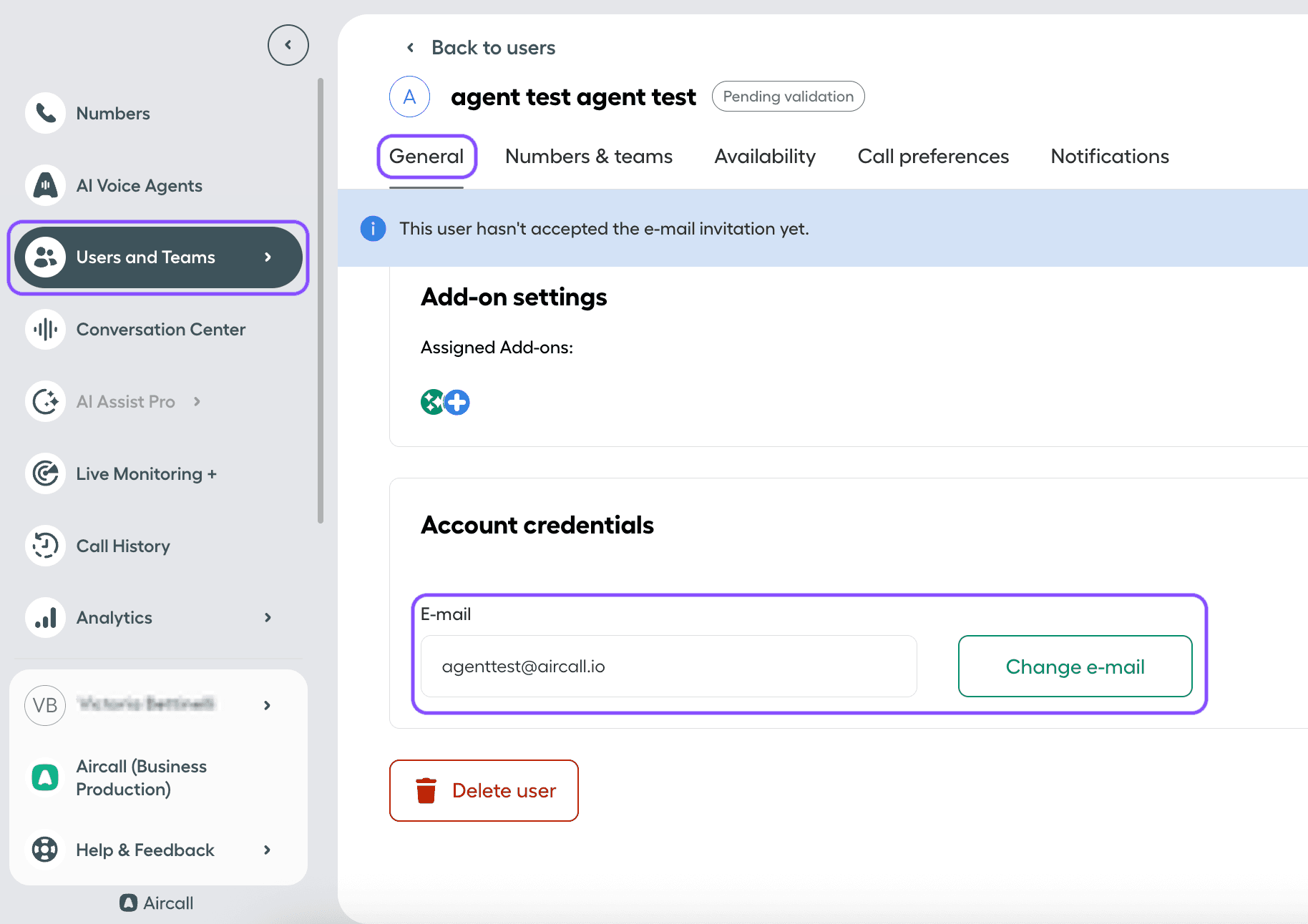Open AI Voice Agents from the sidebar
Image resolution: width=1308 pixels, height=924 pixels.
(44, 185)
